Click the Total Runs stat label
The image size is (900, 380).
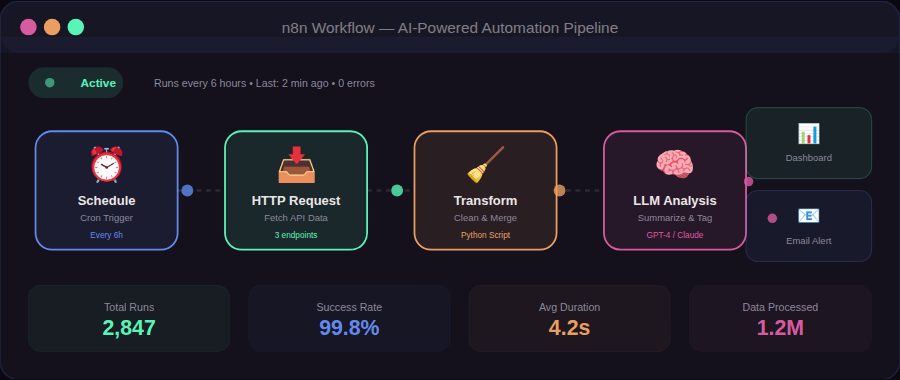129,307
